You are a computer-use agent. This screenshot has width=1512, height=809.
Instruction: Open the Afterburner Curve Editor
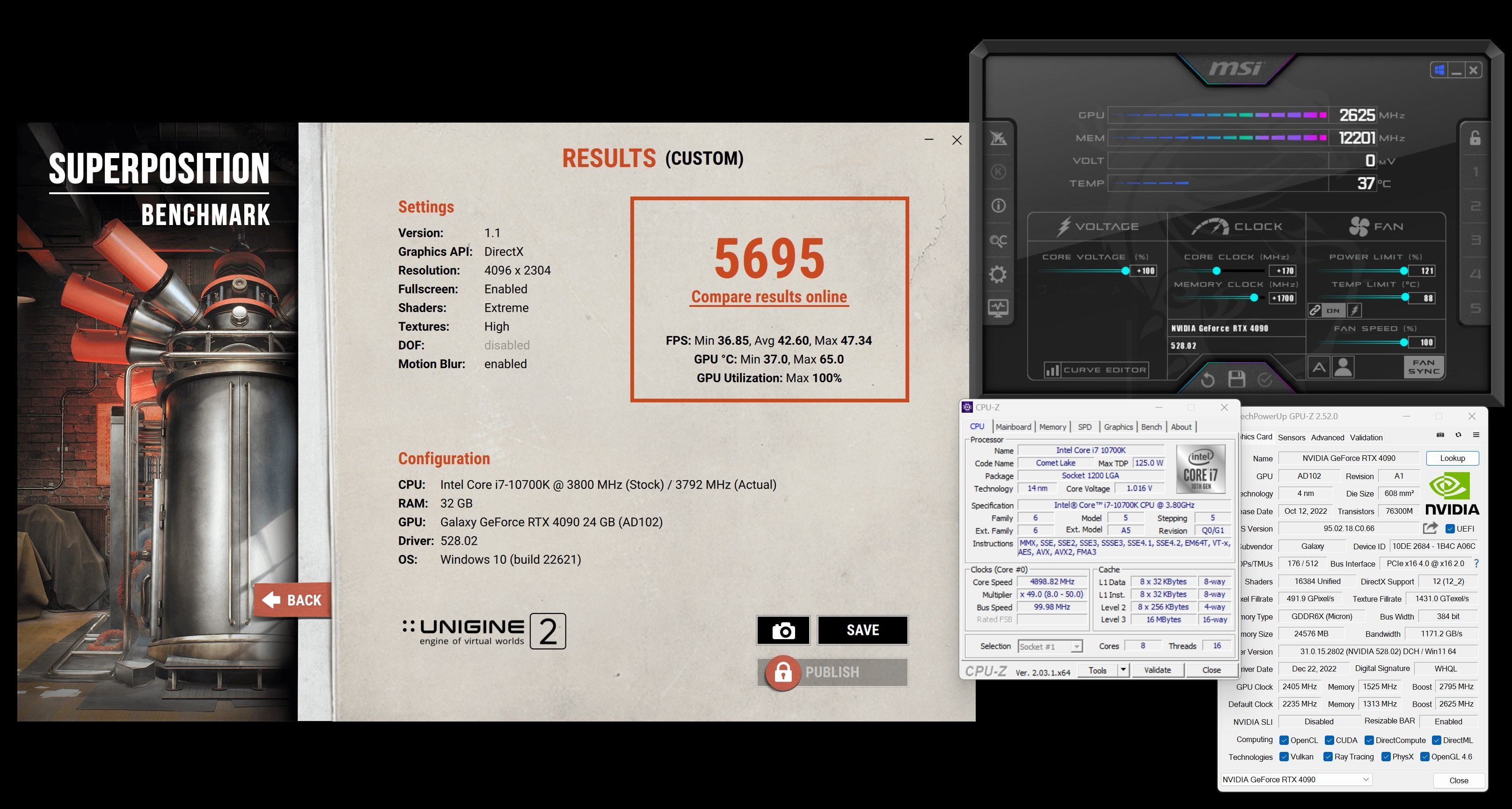pos(1096,370)
